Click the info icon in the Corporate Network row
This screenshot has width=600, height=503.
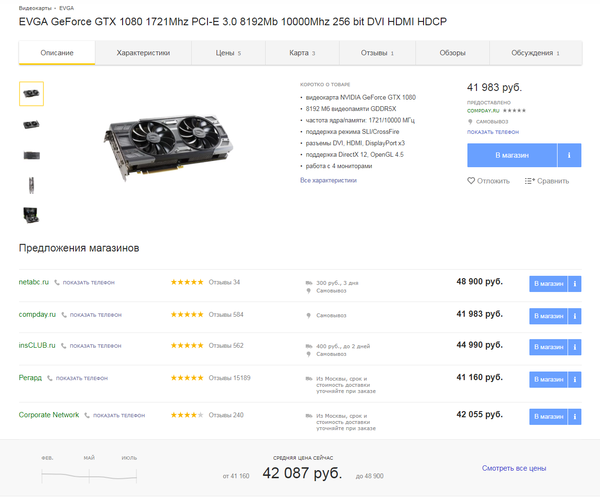[x=573, y=414]
